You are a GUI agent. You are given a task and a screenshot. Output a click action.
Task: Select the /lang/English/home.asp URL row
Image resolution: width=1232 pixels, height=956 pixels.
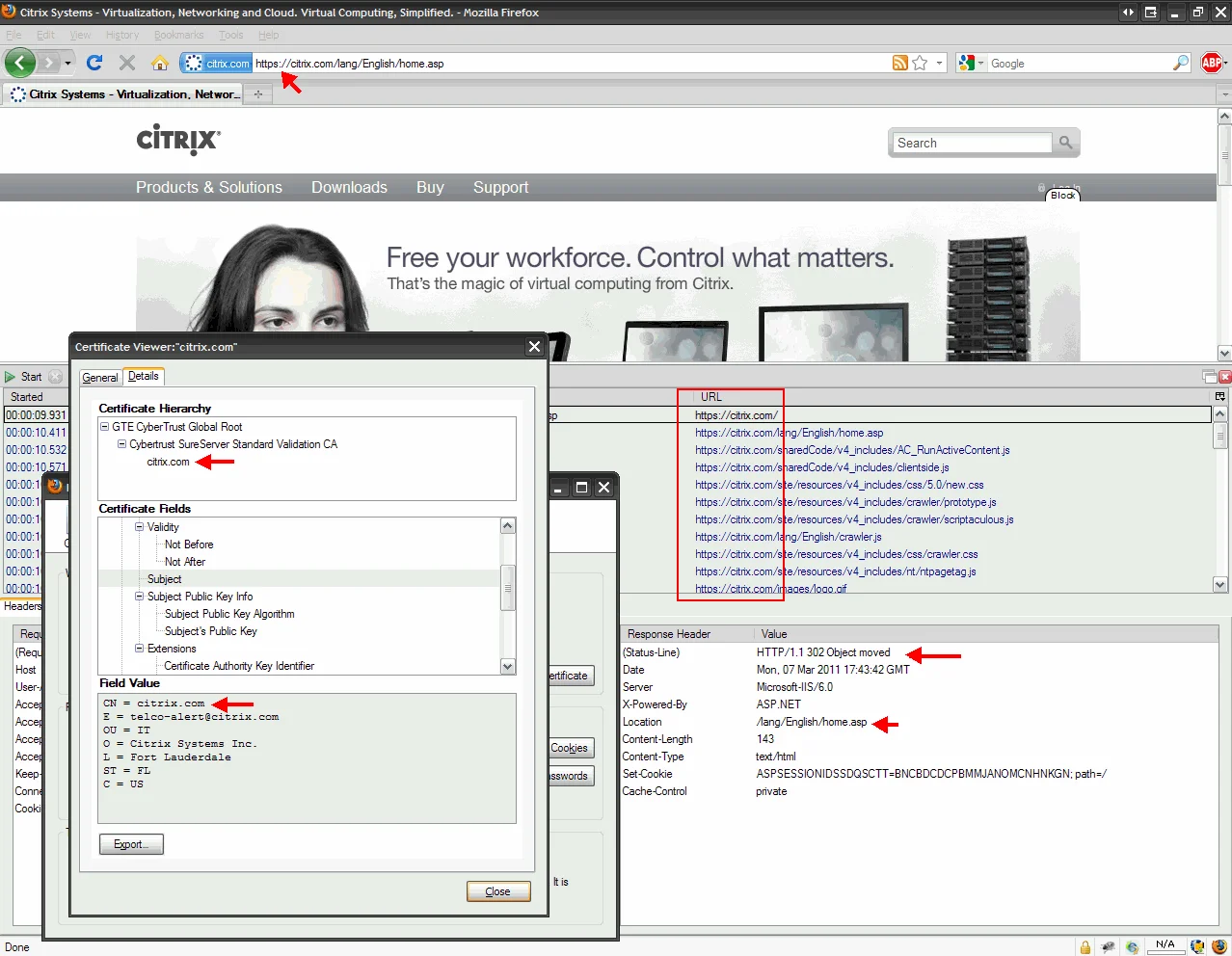coord(789,433)
